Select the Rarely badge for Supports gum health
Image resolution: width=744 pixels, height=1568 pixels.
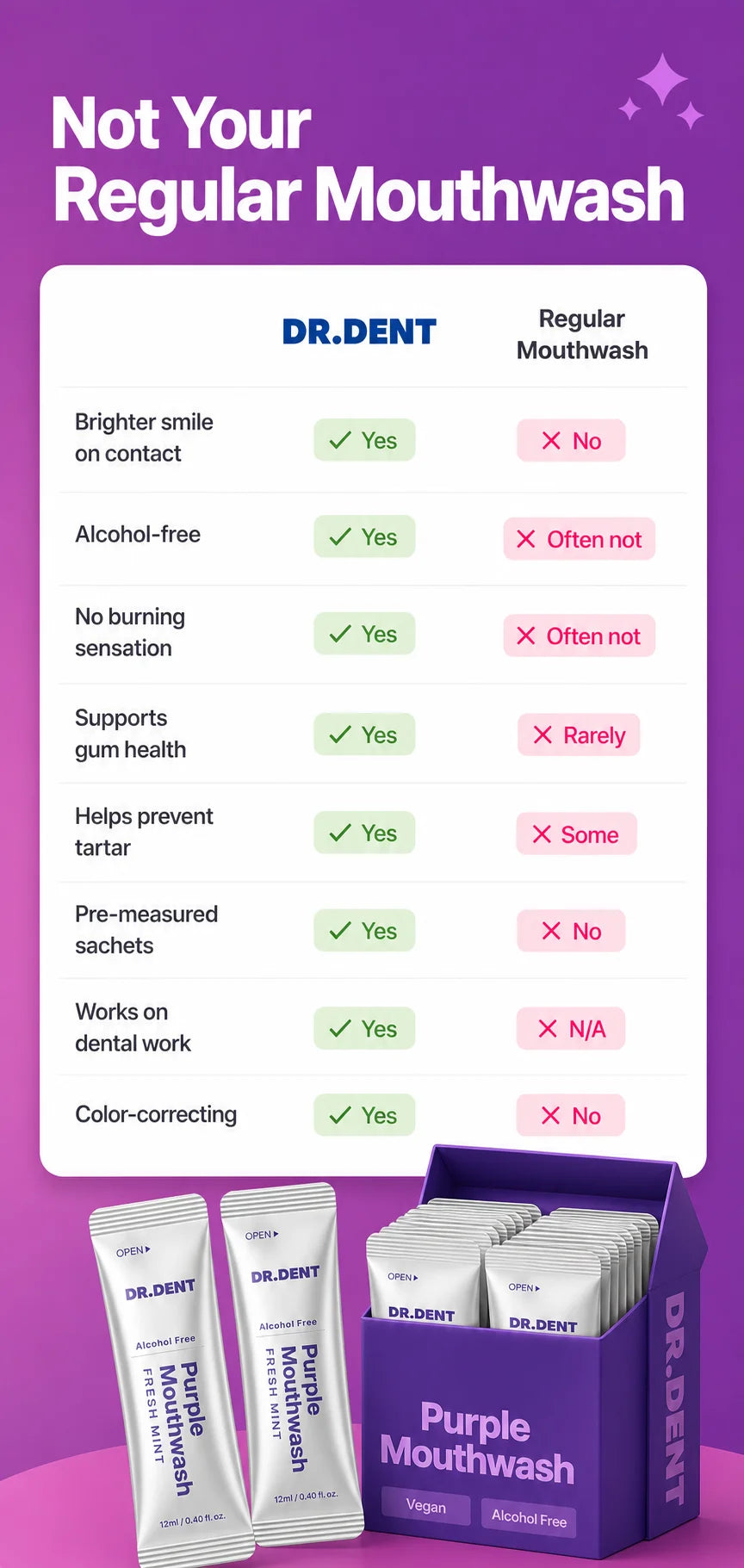tap(579, 735)
